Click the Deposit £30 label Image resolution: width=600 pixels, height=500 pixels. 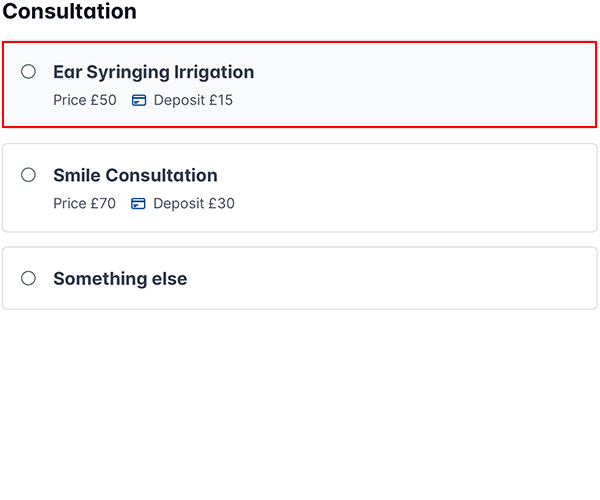(194, 204)
